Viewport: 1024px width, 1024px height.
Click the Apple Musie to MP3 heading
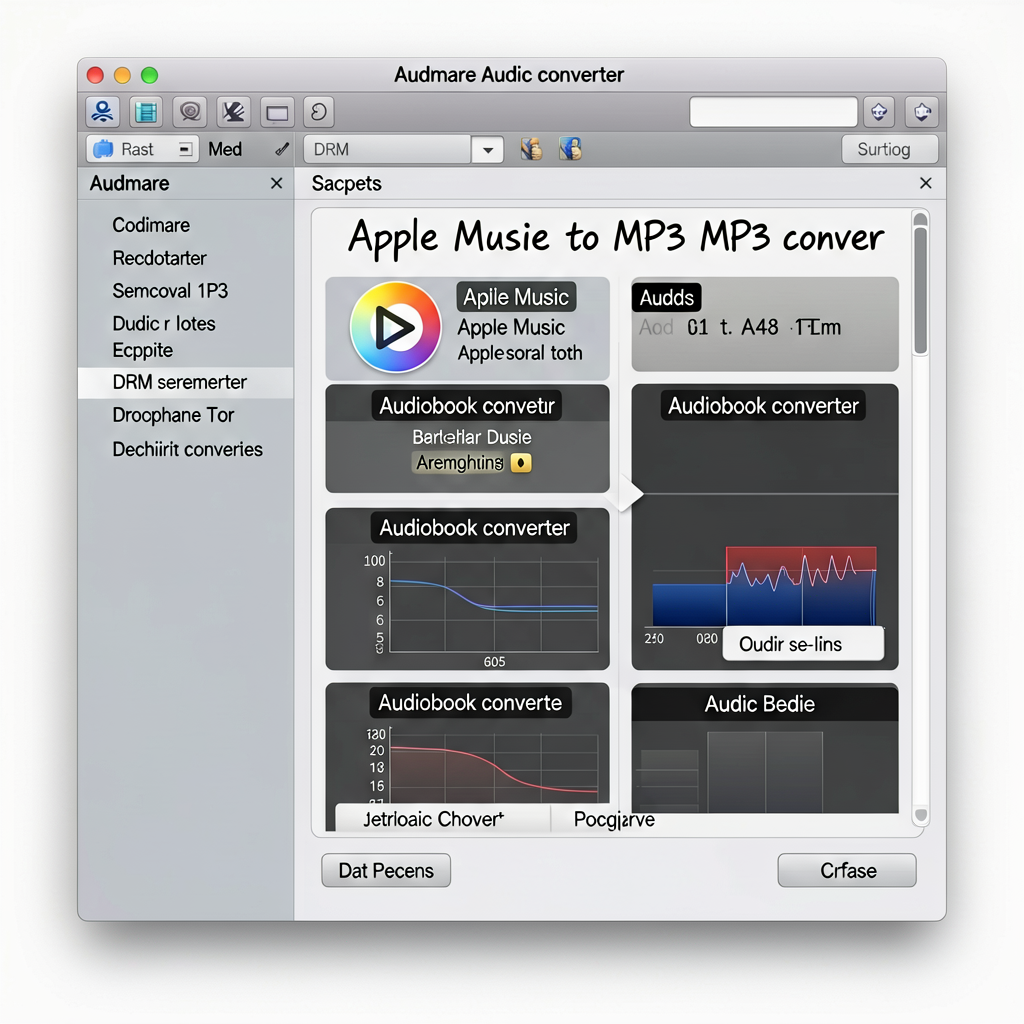point(616,238)
